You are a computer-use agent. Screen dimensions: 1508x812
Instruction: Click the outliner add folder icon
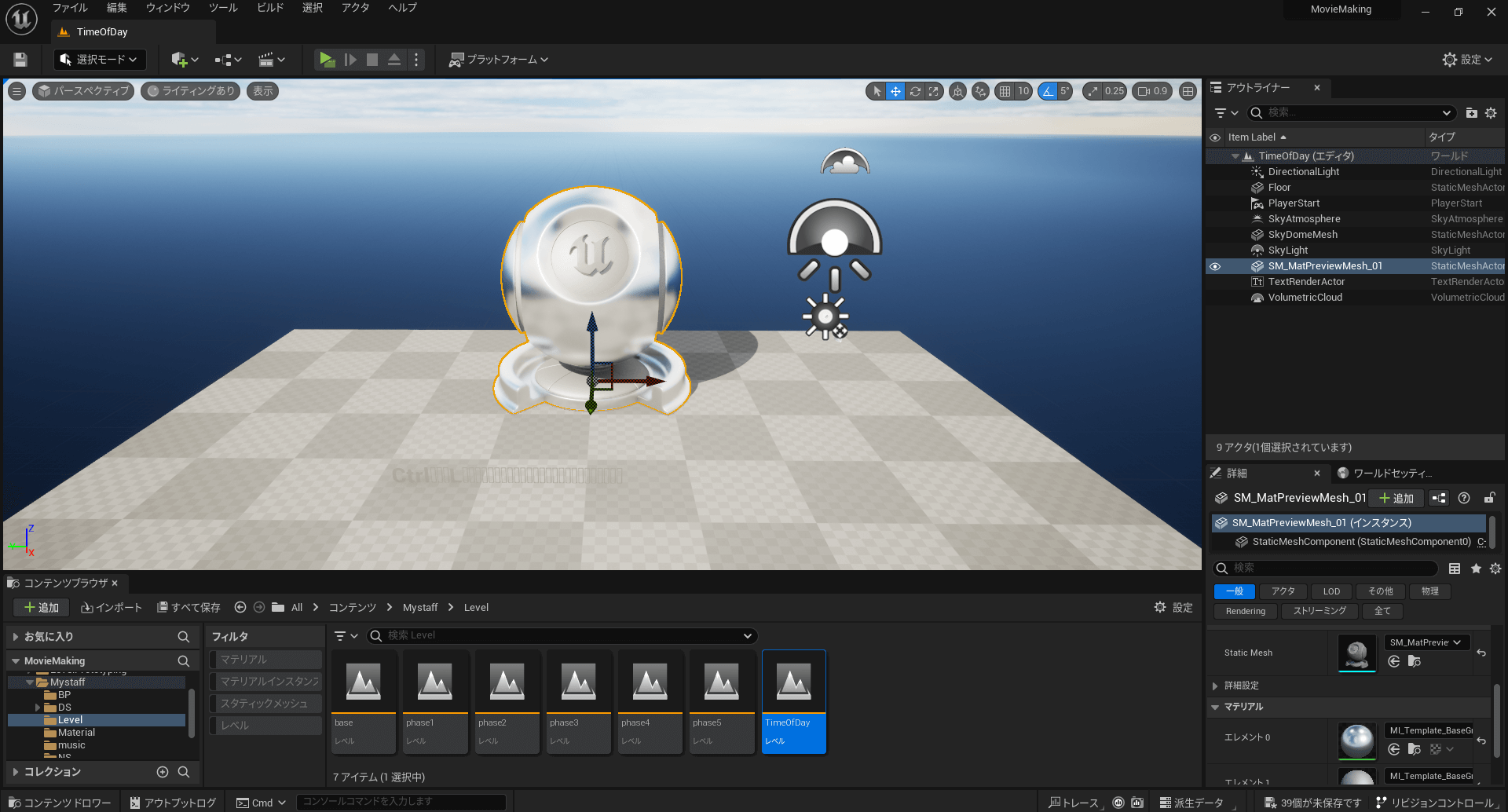pos(1472,113)
